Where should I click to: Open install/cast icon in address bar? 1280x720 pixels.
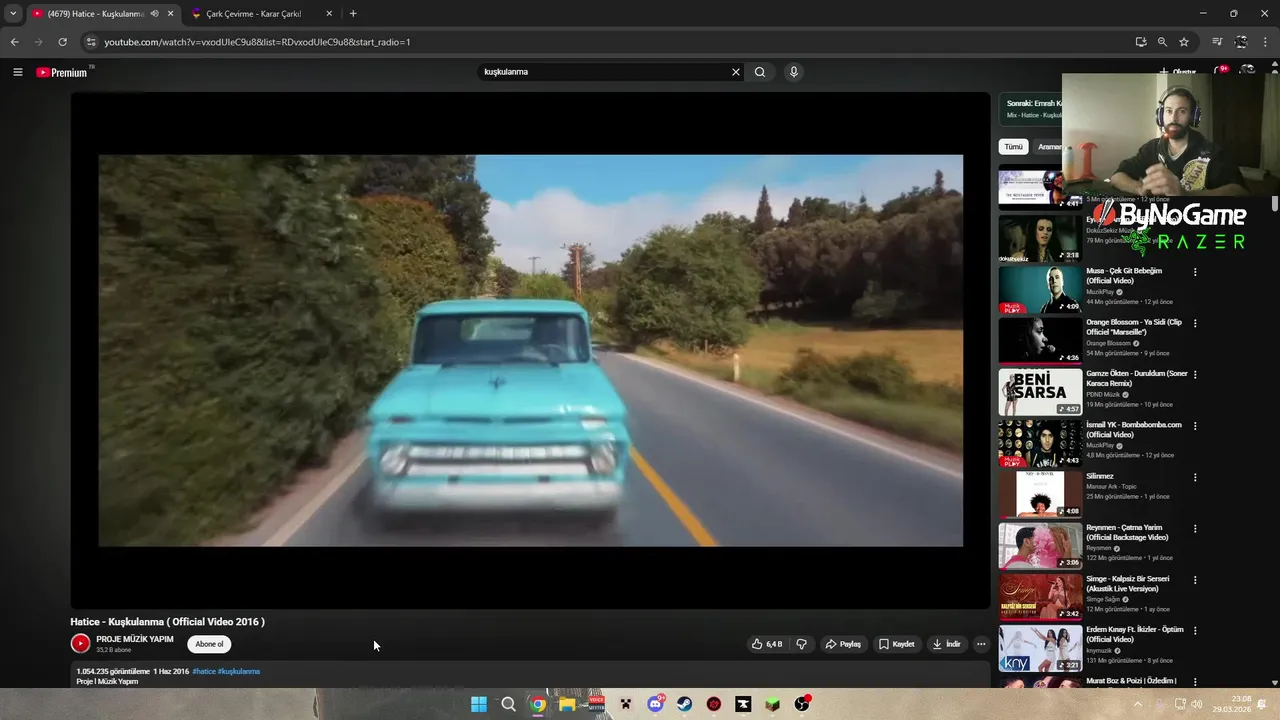[1140, 42]
